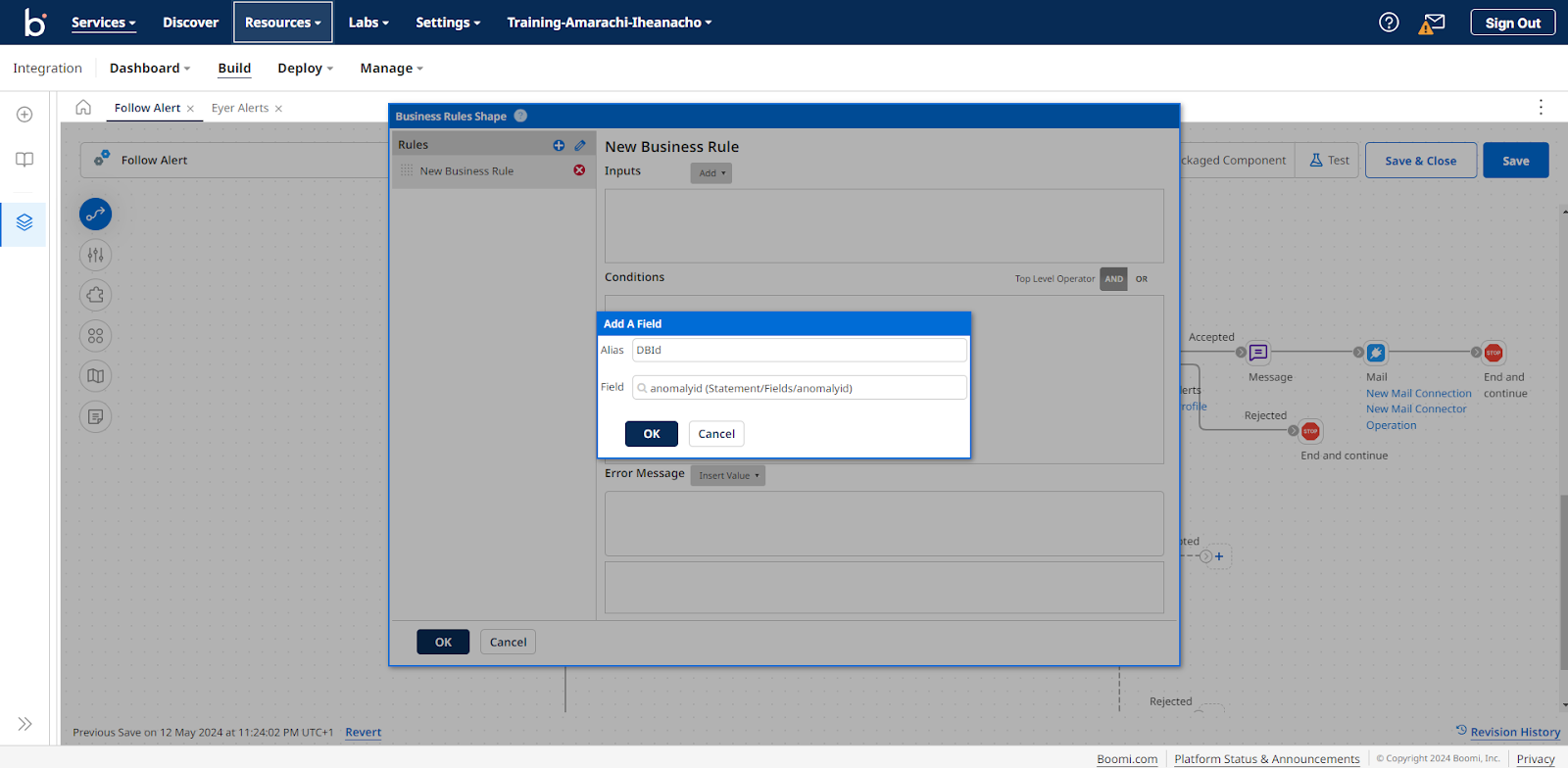Viewport: 1568px width, 768px height.
Task: Open the Inputs Add dropdown
Action: (711, 173)
